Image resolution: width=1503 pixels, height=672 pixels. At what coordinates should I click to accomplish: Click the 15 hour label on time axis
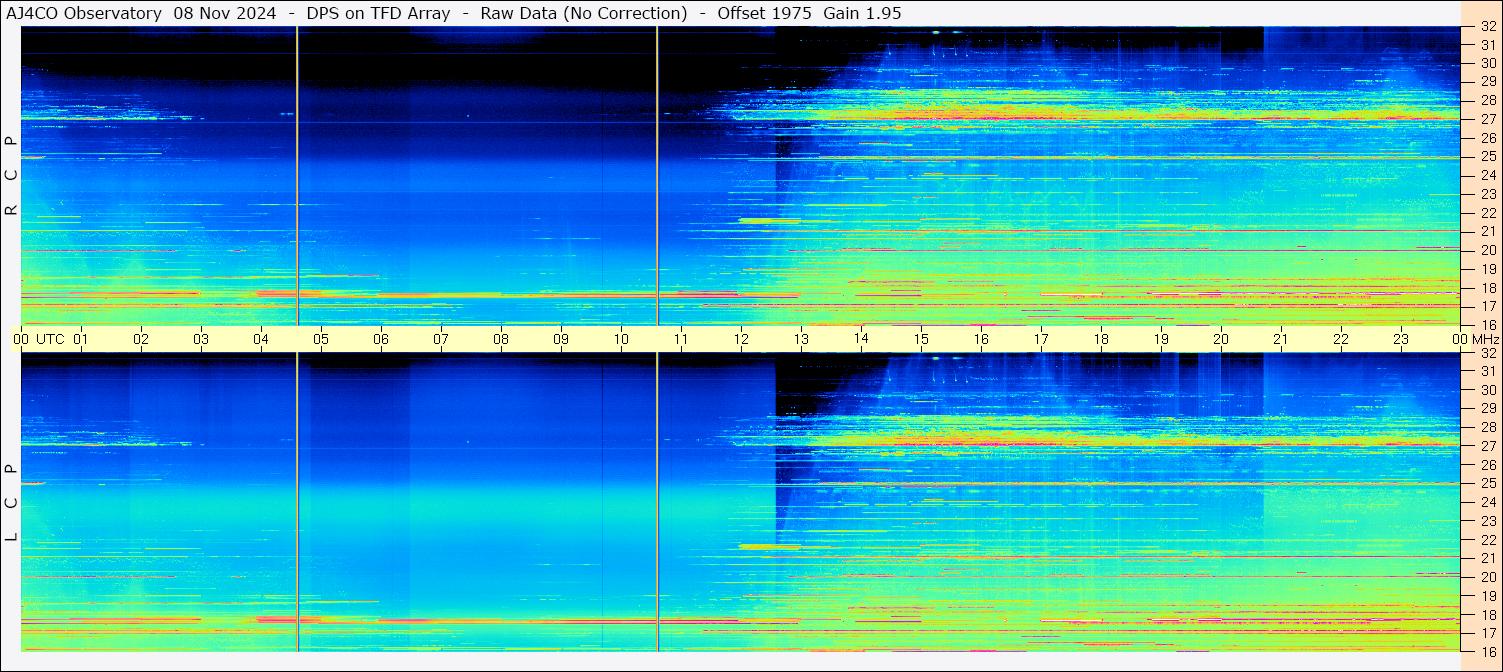click(920, 339)
